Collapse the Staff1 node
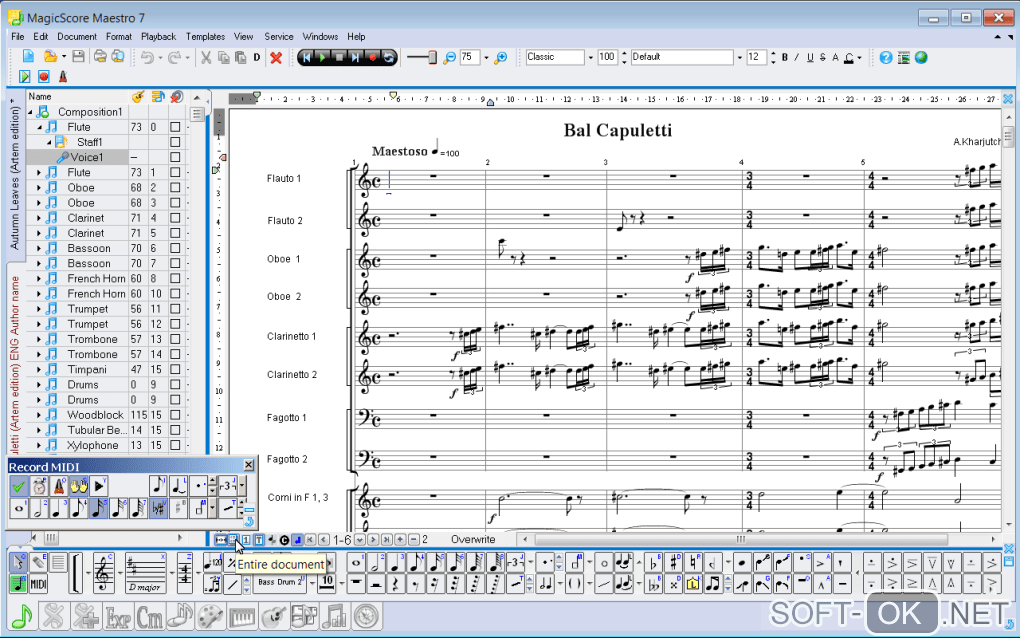Image resolution: width=1020 pixels, height=638 pixels. click(48, 142)
